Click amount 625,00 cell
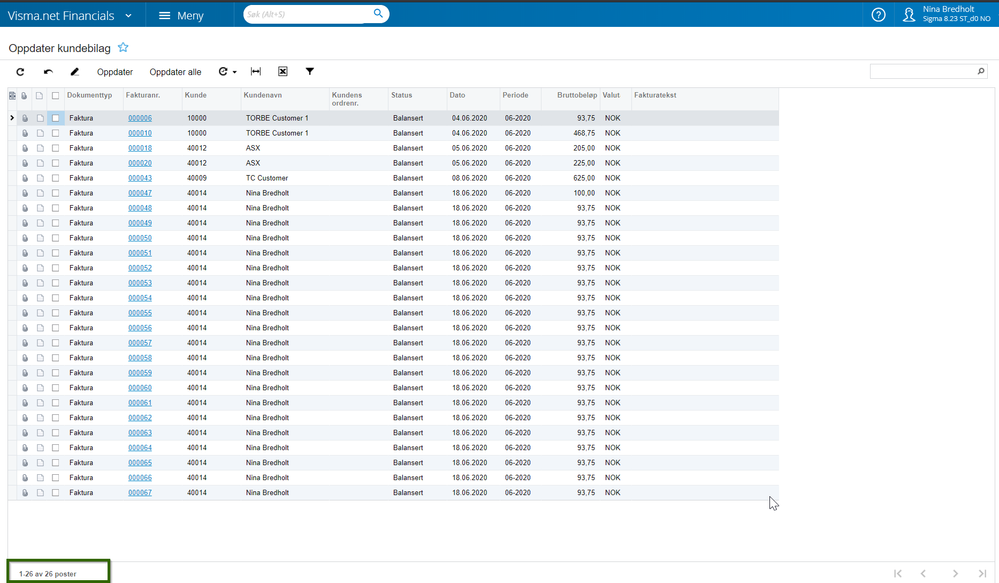The image size is (999, 583). coord(584,178)
